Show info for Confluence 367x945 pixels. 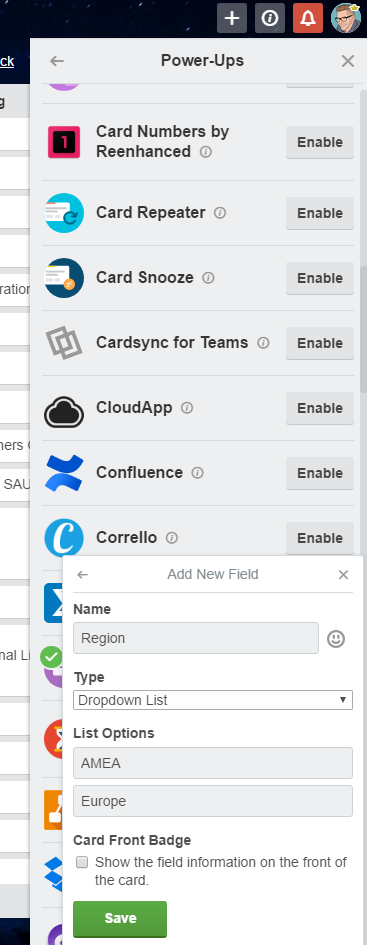[197, 473]
